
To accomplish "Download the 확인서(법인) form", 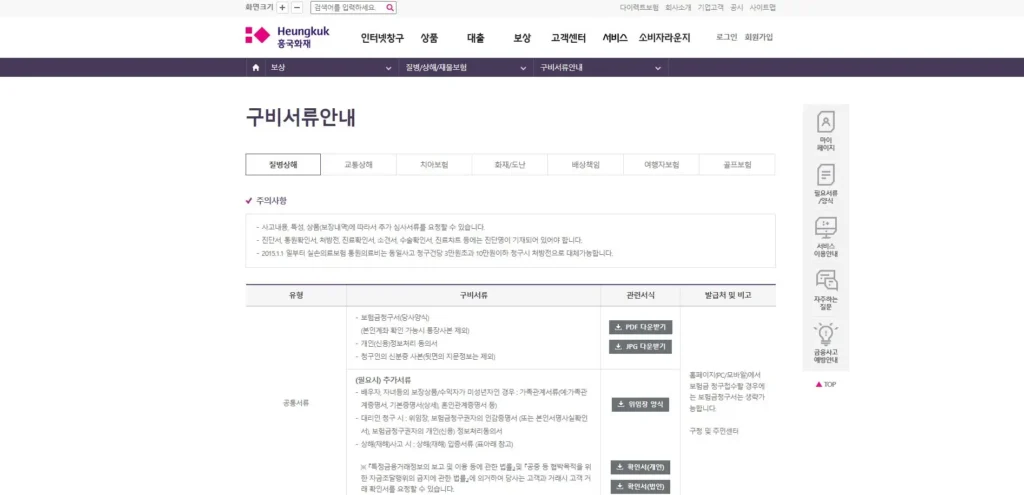I will (640, 487).
